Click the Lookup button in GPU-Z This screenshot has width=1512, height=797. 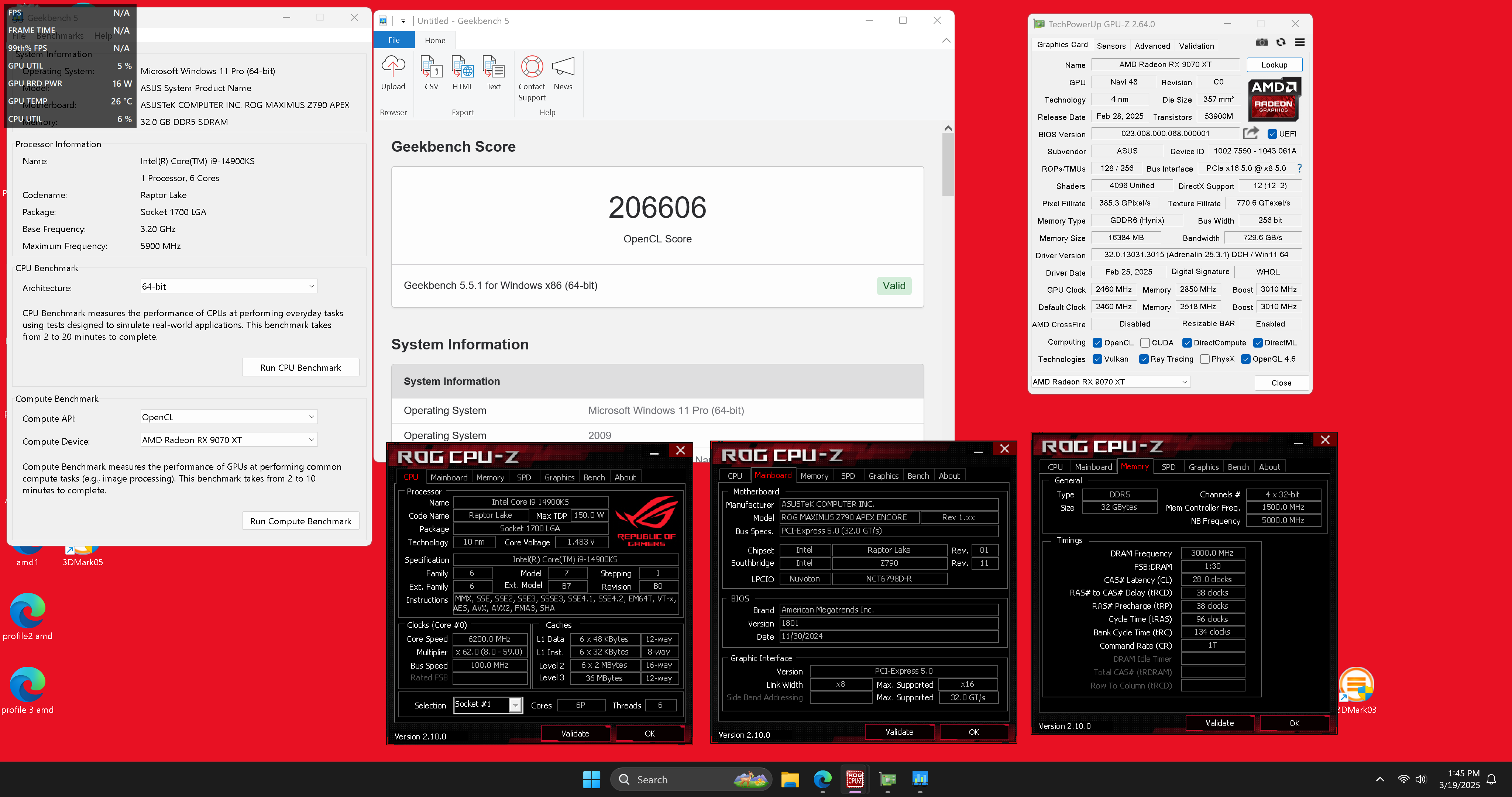pos(1274,65)
